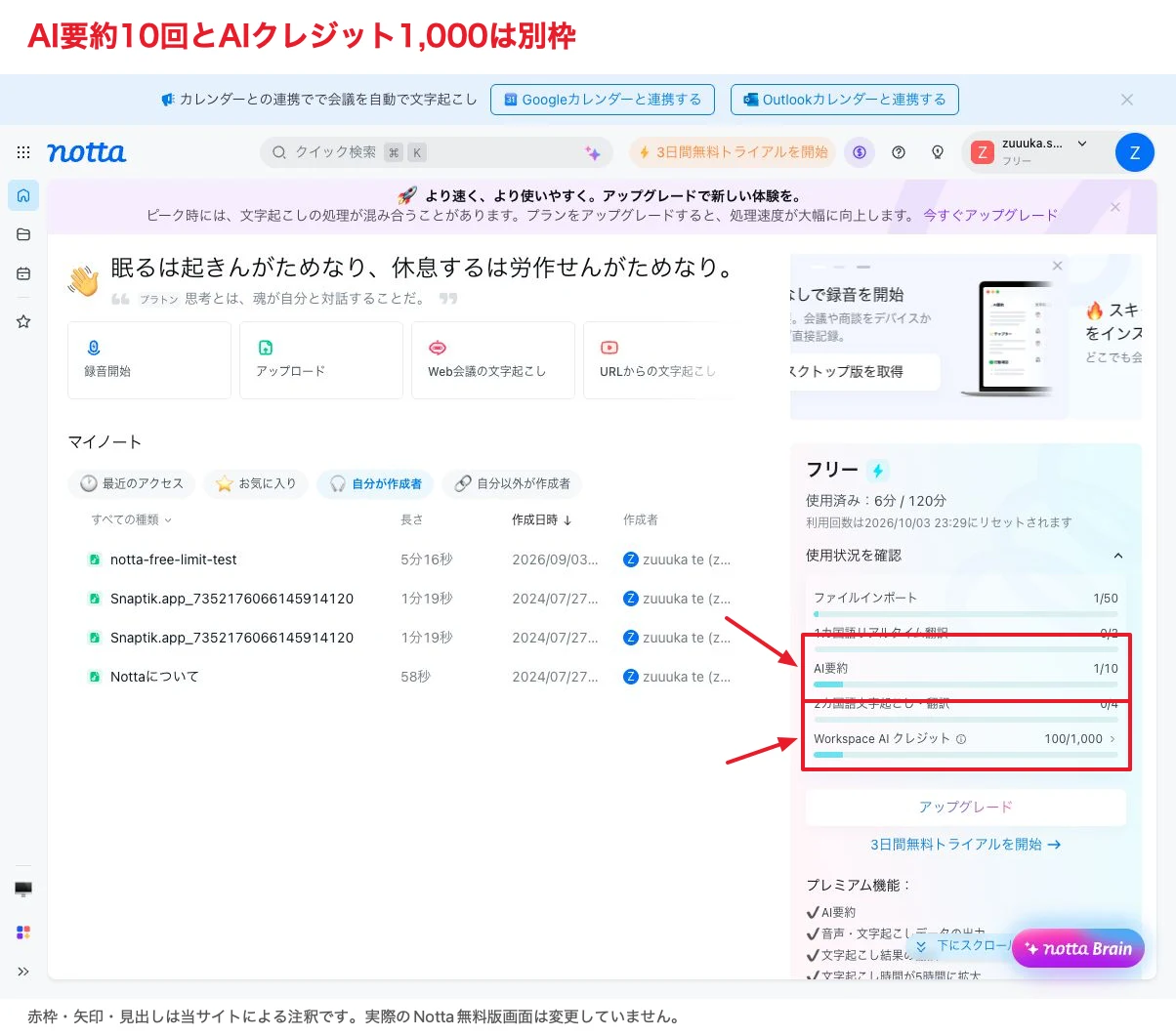Viewport: 1176px width, 1036px height.
Task: Click the Web会議の文字起こし card
Action: click(493, 360)
